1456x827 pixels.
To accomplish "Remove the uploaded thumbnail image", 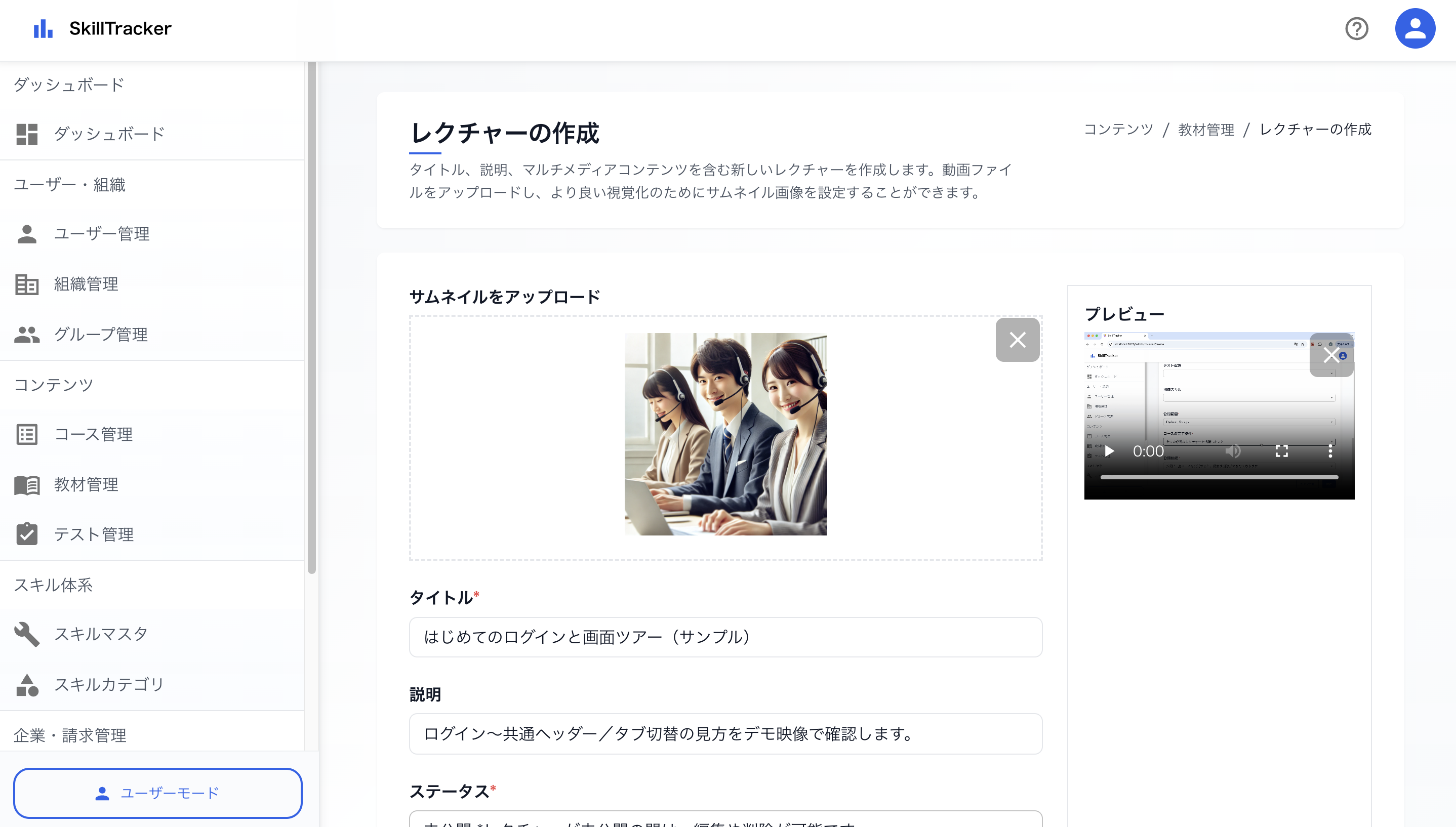I will click(1017, 340).
